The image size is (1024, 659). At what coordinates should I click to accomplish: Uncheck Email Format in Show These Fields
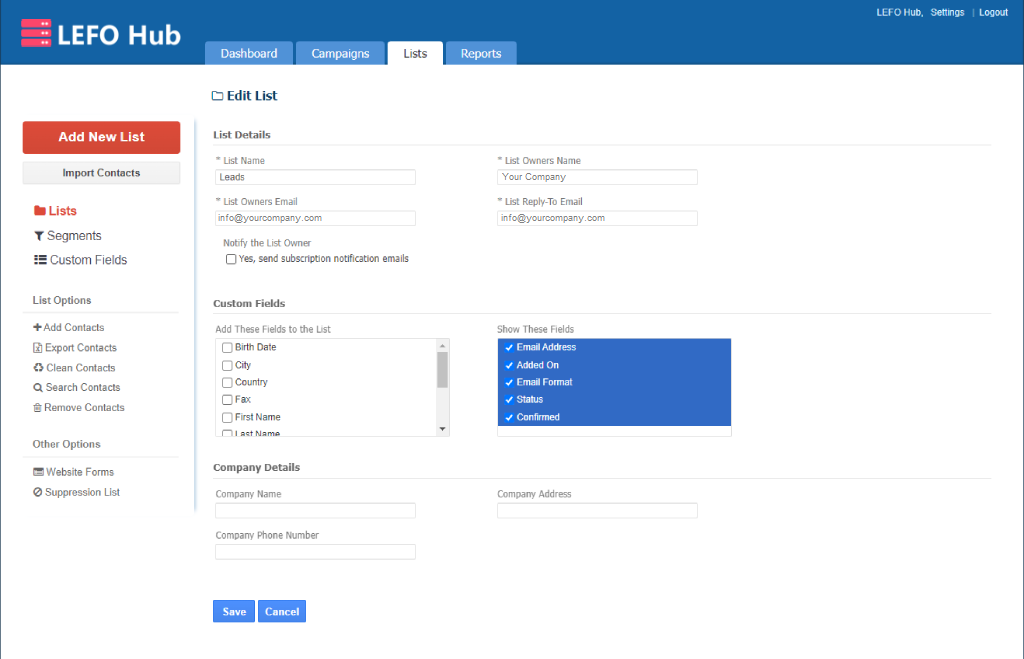point(509,382)
